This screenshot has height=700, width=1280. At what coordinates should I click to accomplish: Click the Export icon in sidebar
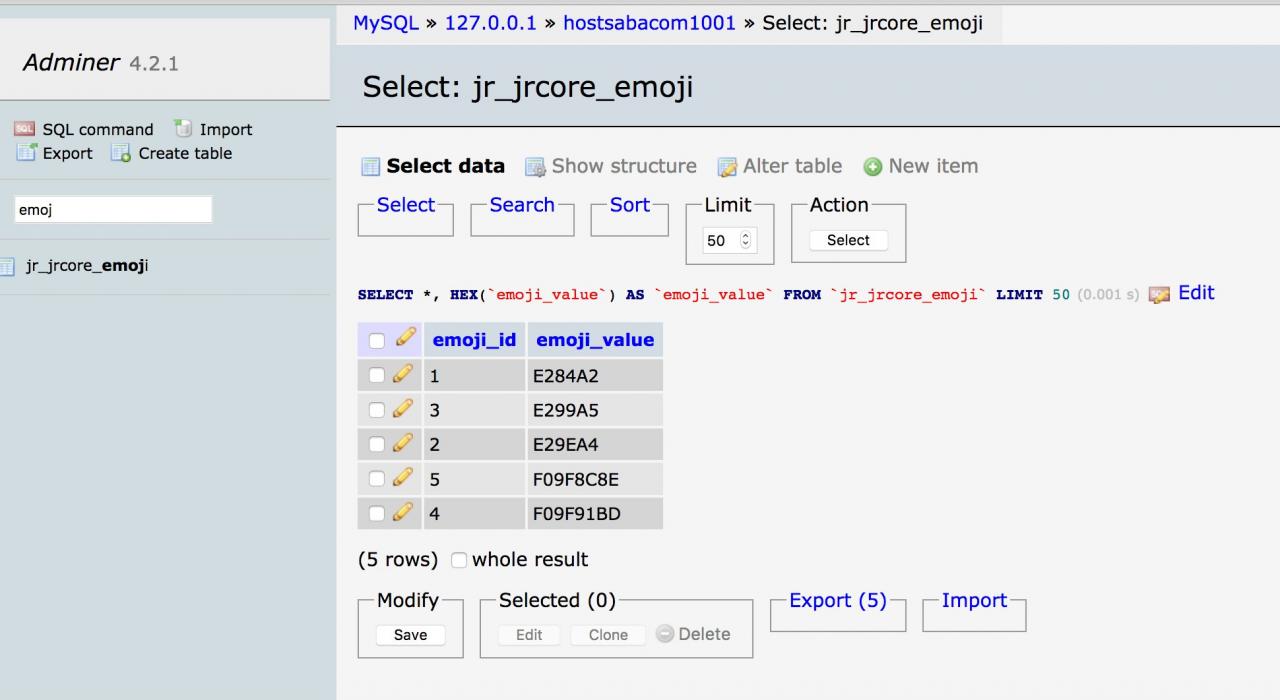coord(26,153)
